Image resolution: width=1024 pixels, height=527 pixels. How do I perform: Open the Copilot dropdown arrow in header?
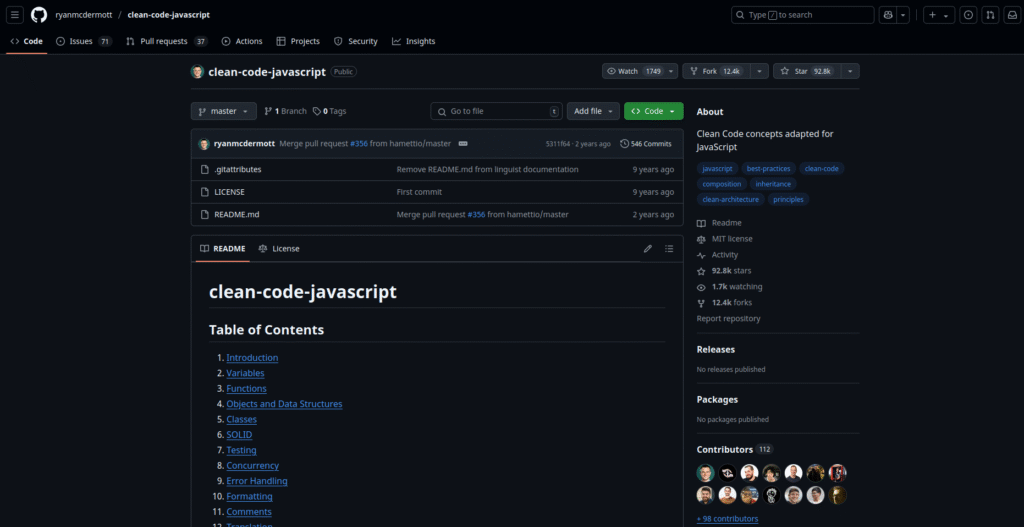(903, 15)
